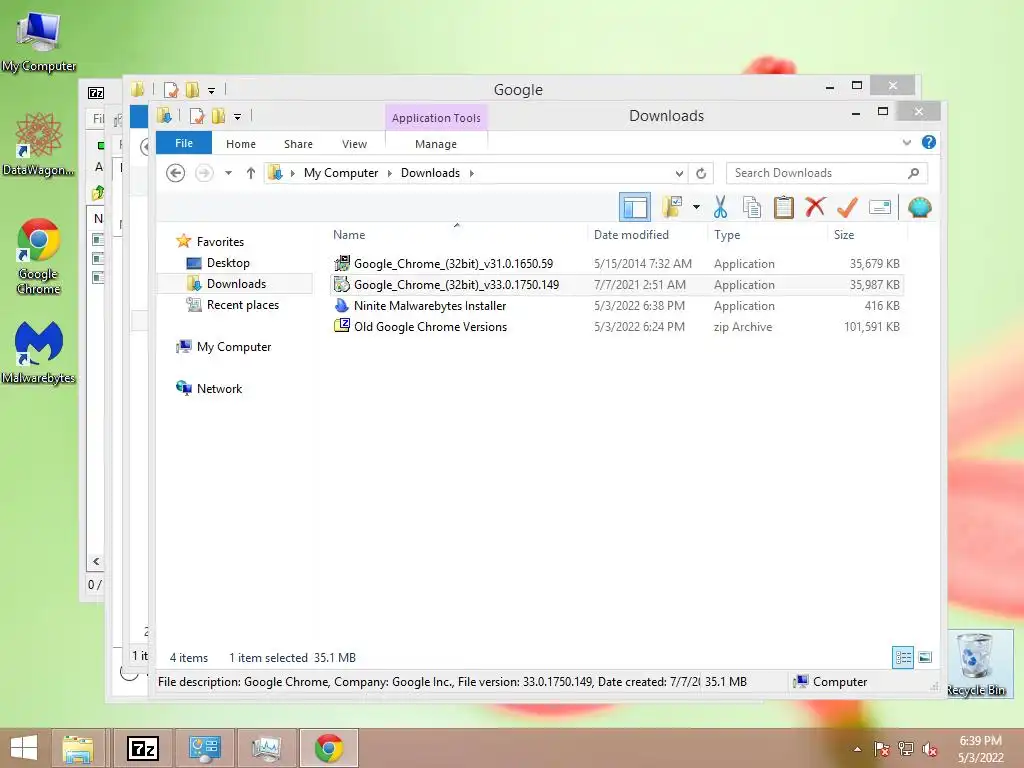Viewport: 1024px width, 768px height.
Task: Click the Google Chrome desktop shortcut
Action: (x=39, y=257)
